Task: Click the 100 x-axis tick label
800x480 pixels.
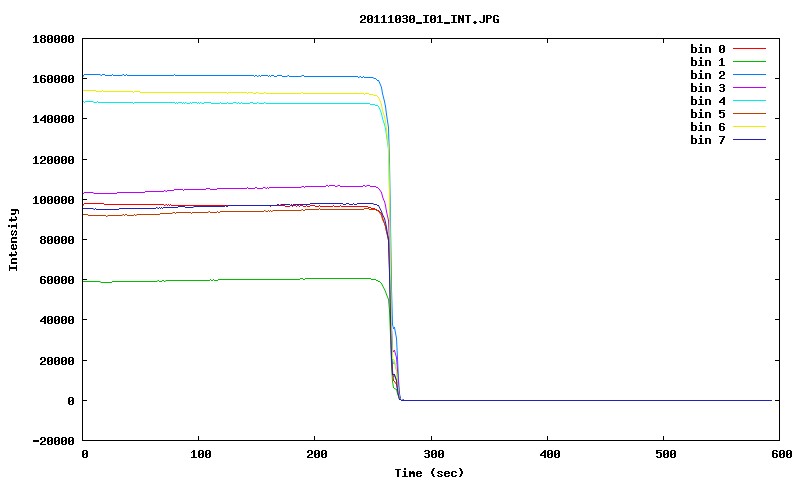Action: (201, 454)
